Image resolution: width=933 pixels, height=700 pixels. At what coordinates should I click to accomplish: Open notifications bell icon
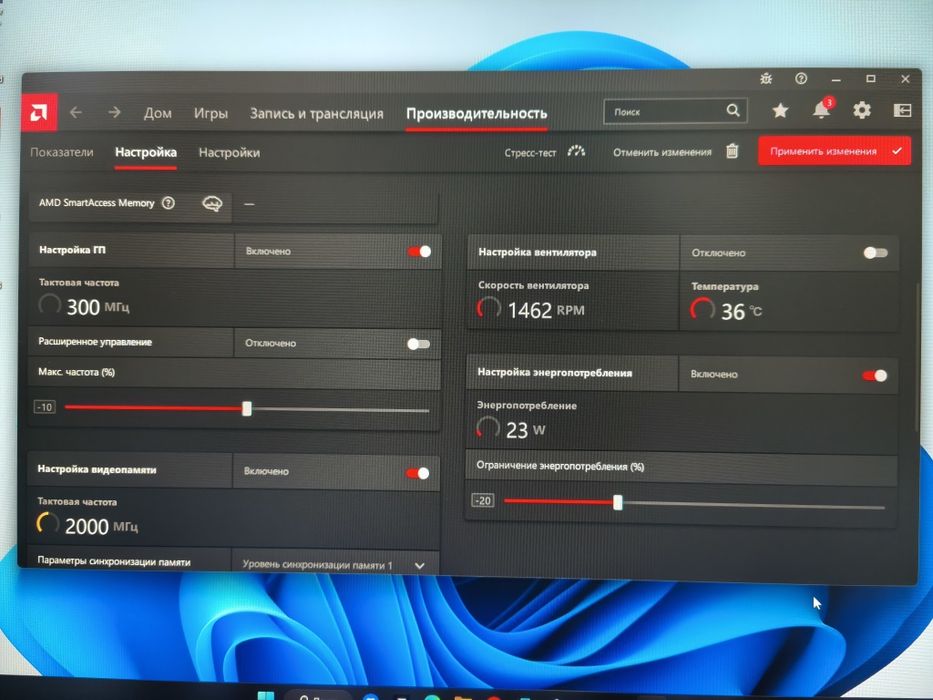(822, 110)
